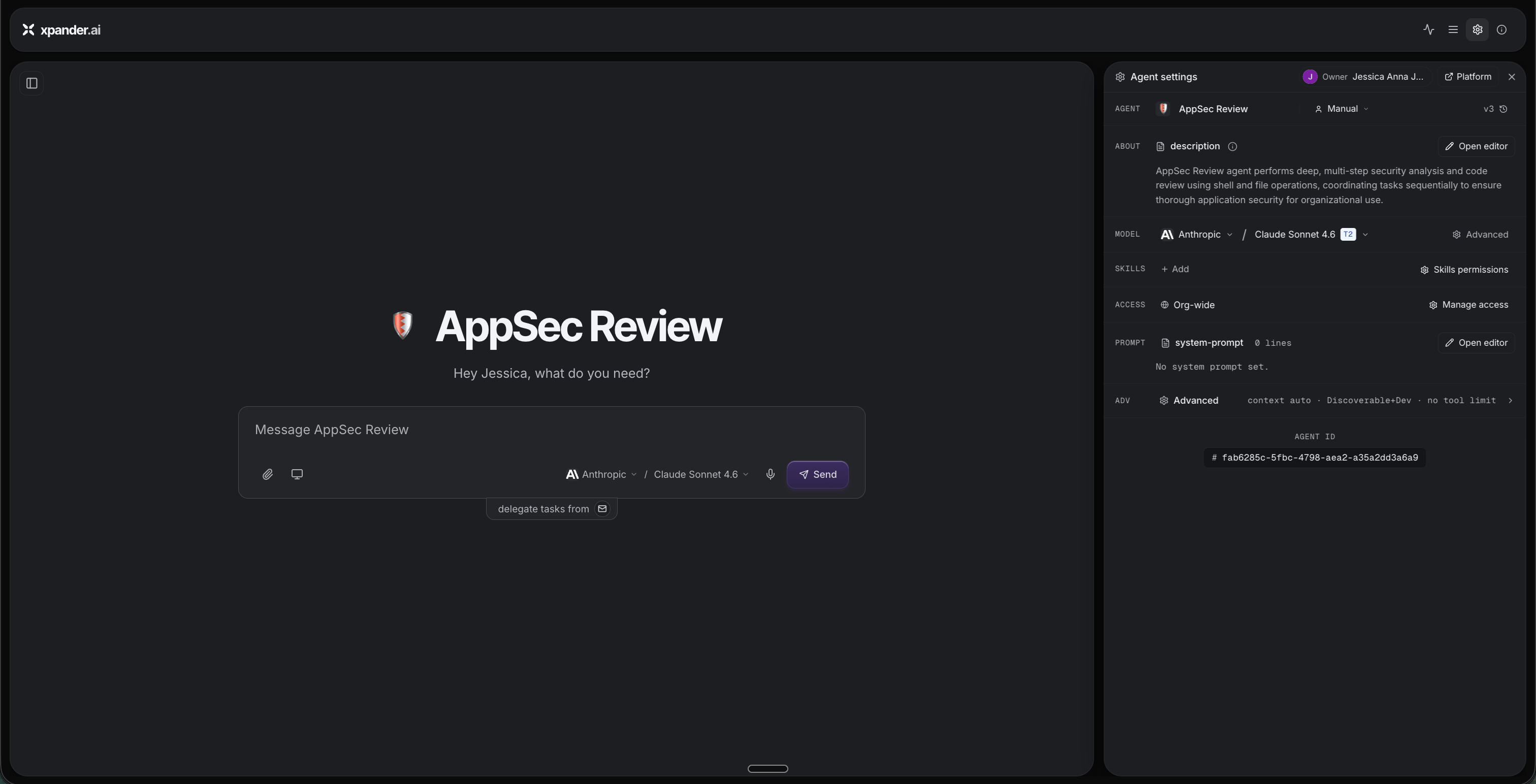This screenshot has width=1536, height=784.
Task: Open the hamburger list icon in top bar
Action: (x=1453, y=30)
